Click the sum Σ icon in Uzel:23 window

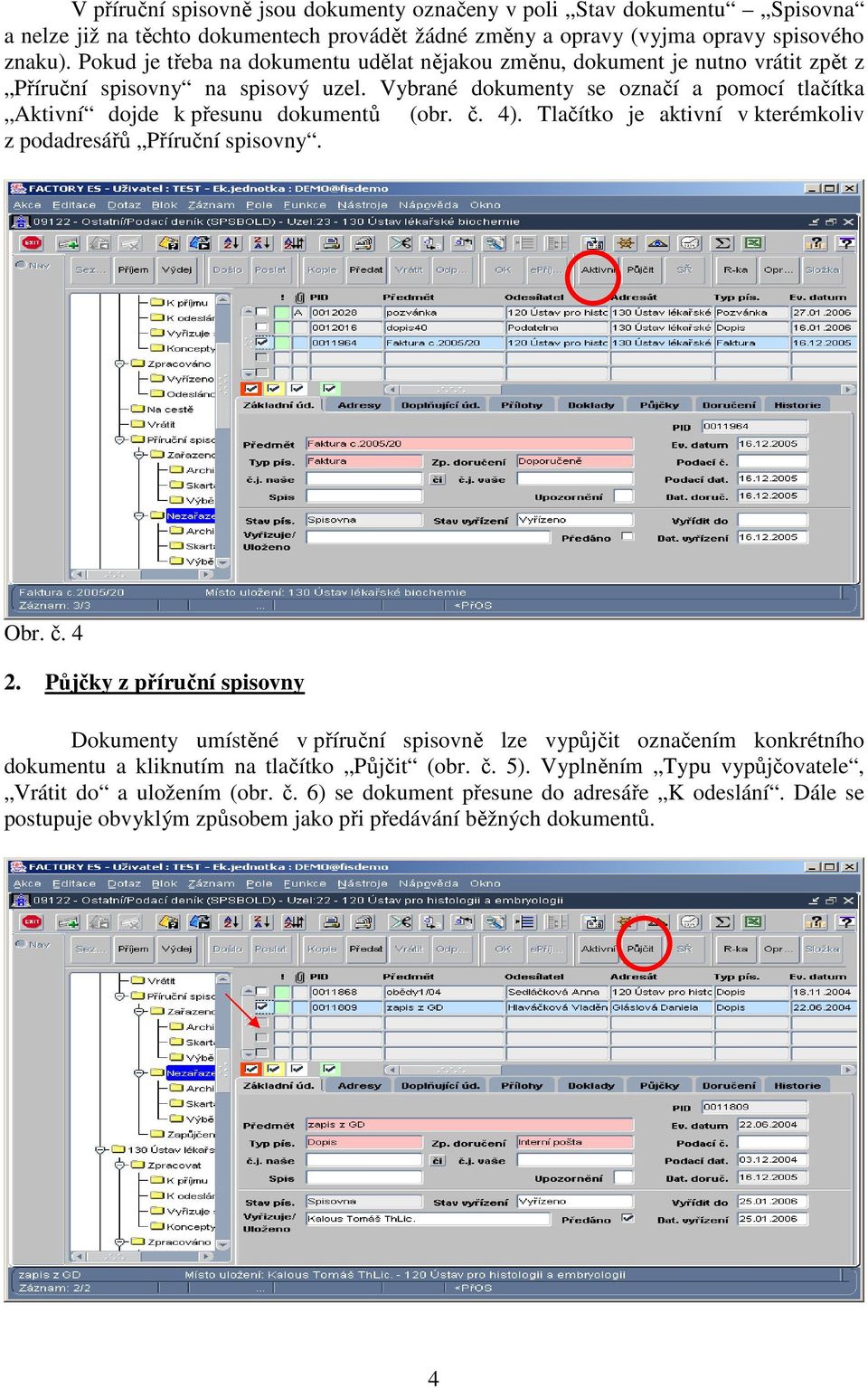point(722,242)
